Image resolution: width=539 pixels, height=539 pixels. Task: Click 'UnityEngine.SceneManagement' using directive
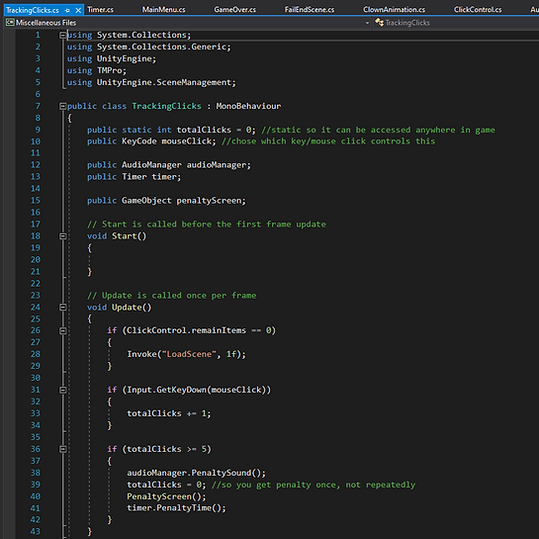[164, 82]
